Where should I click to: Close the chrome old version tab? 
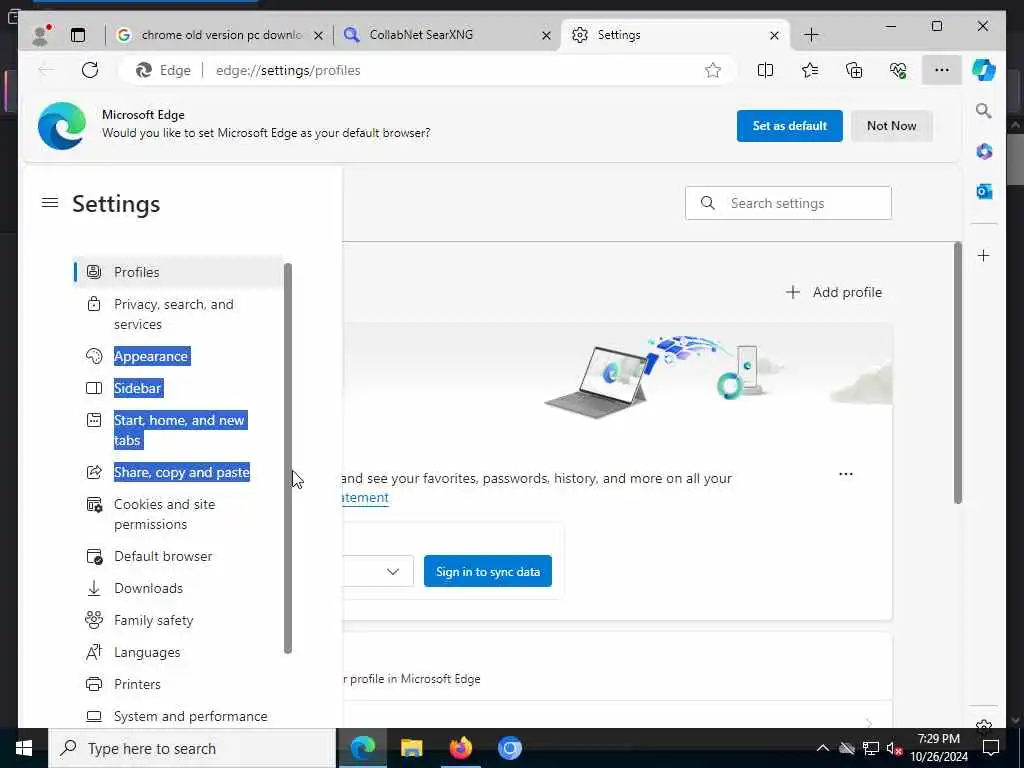coord(318,35)
